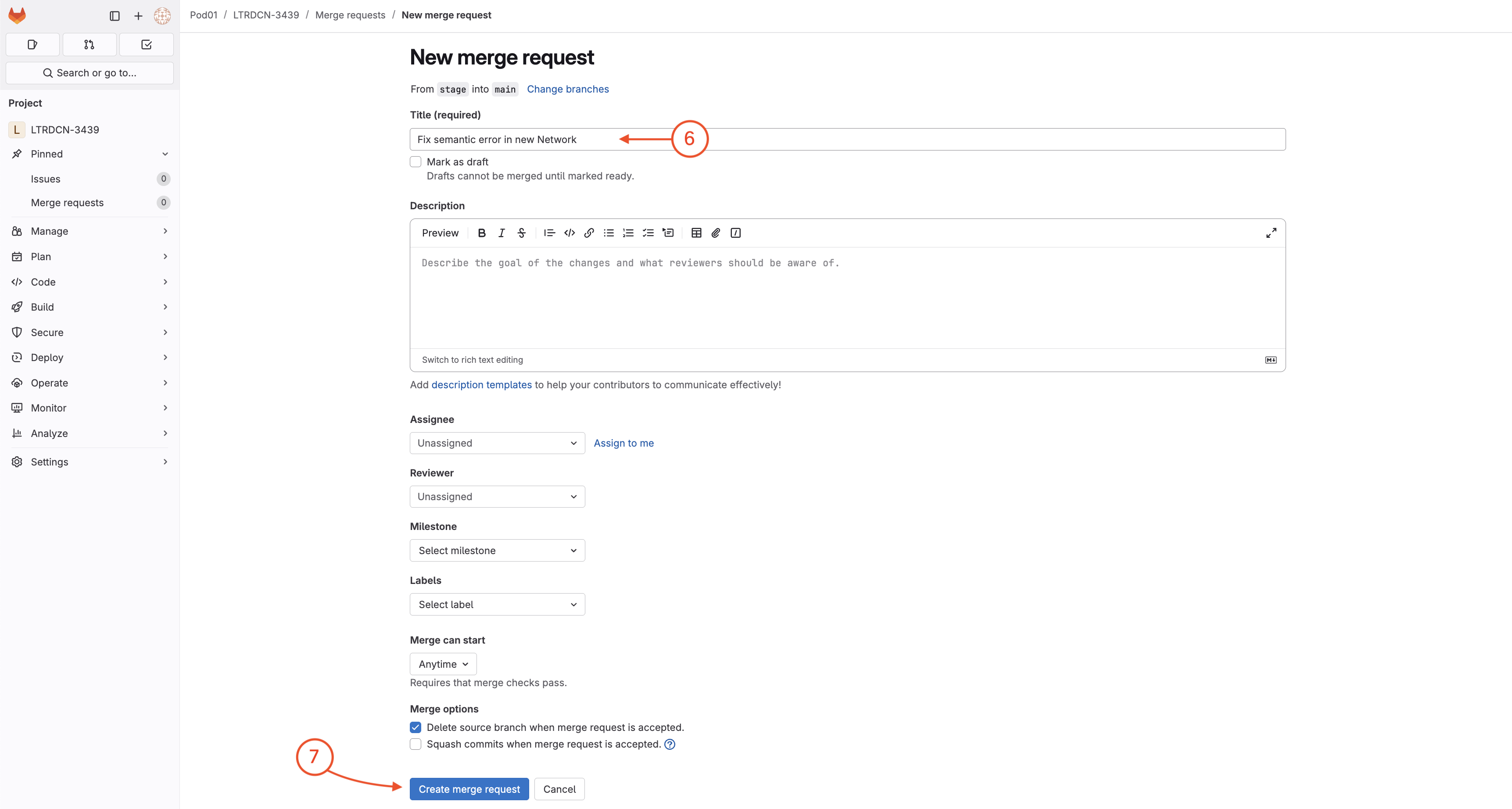Open pinned Issues in sidebar
1512x809 pixels.
[x=89, y=179]
